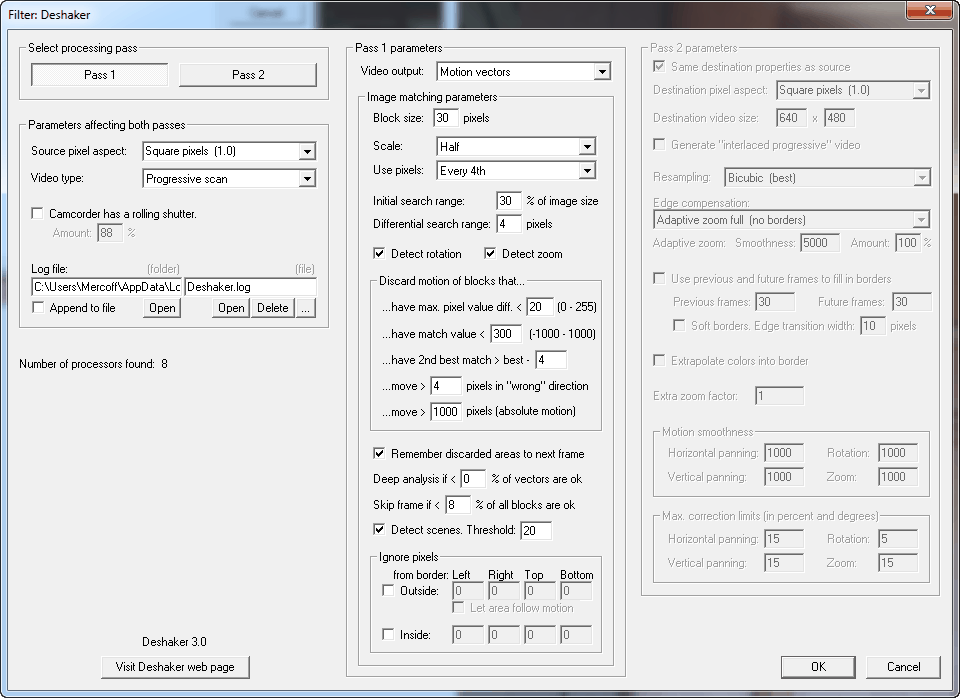Click max. pixel value diff field
The height and width of the screenshot is (698, 960).
[539, 307]
